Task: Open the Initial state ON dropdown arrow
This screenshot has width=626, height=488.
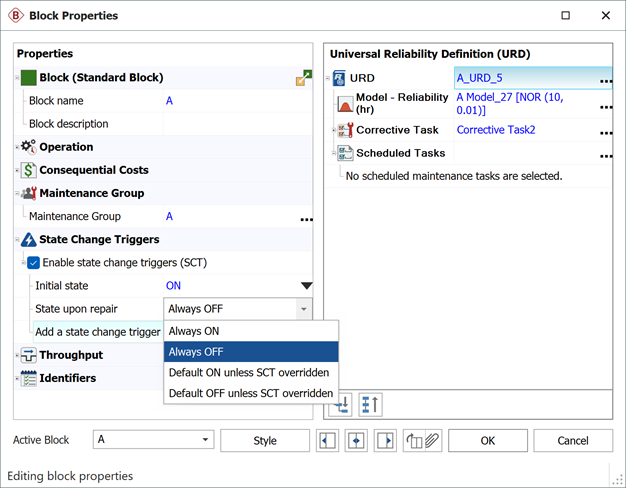Action: 306,286
